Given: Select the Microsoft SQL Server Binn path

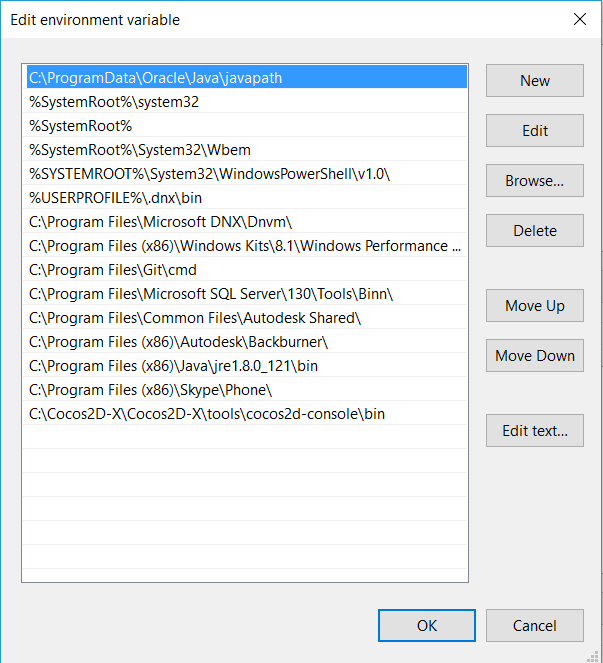Looking at the screenshot, I should 247,294.
